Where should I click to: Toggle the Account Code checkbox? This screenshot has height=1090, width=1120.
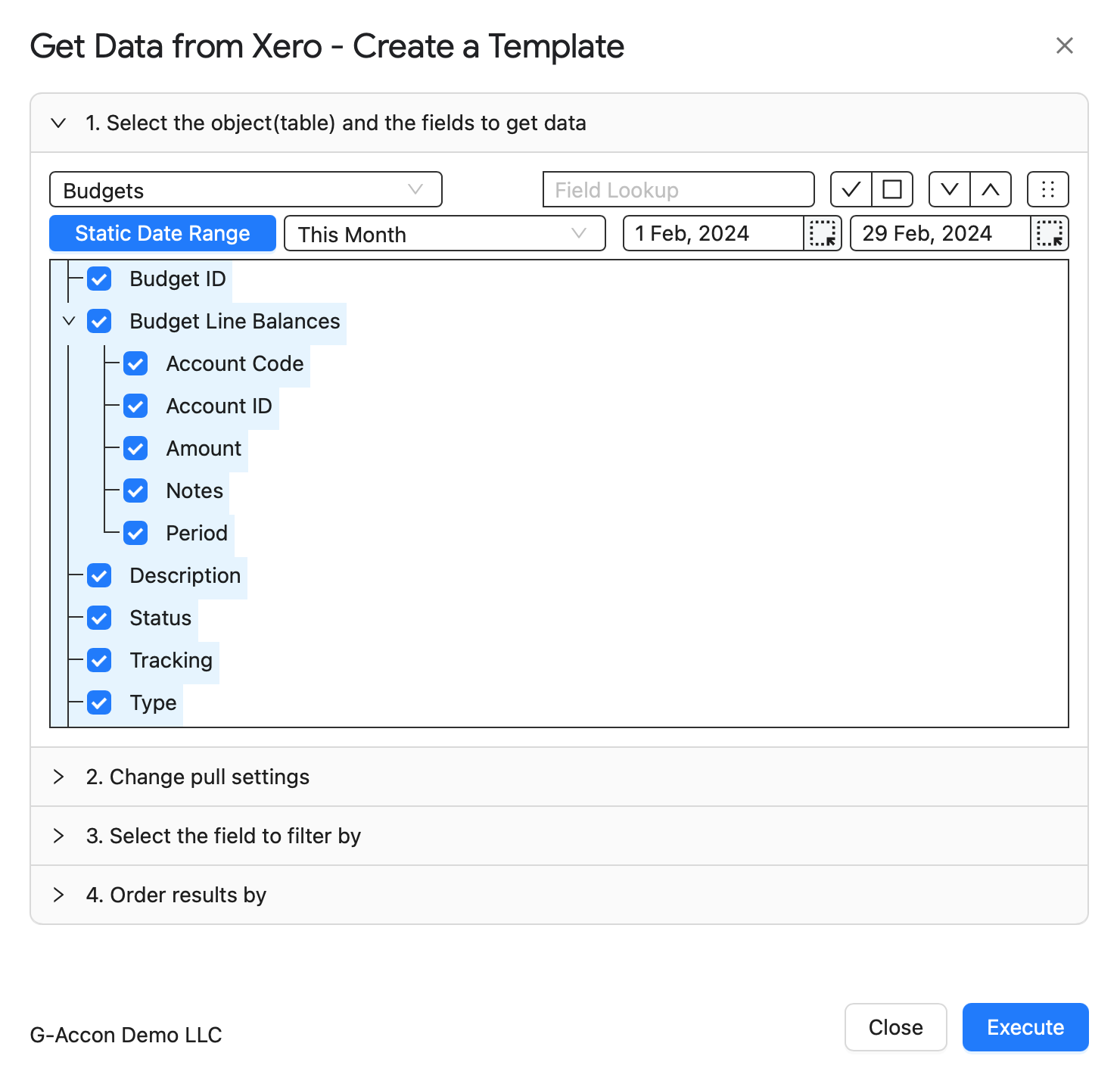(x=135, y=363)
